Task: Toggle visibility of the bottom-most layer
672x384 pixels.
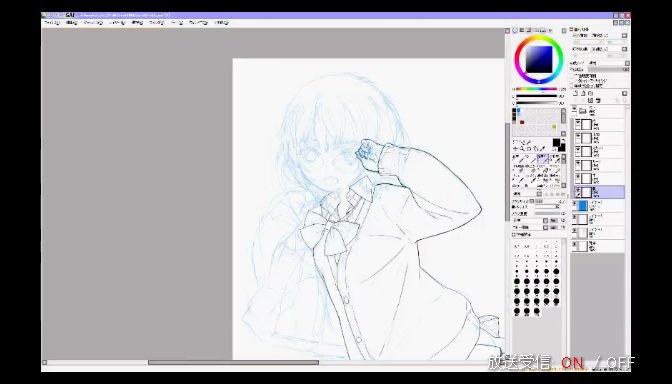Action: click(x=575, y=244)
